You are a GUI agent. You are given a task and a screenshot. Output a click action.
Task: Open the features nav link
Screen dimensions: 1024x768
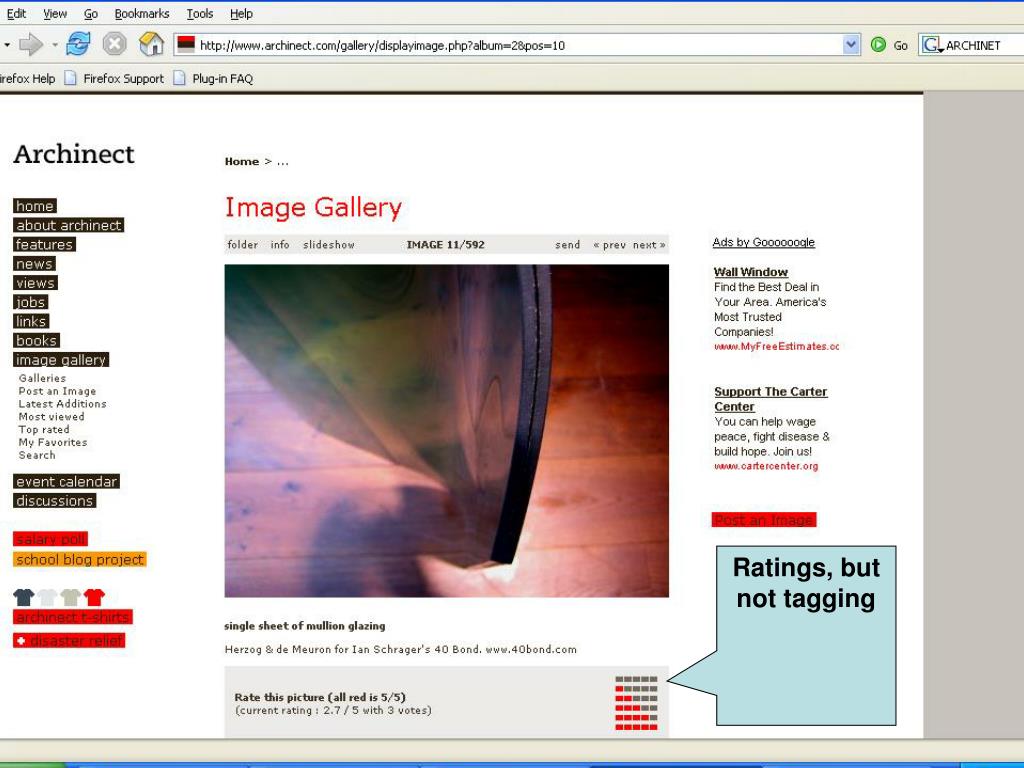point(44,244)
